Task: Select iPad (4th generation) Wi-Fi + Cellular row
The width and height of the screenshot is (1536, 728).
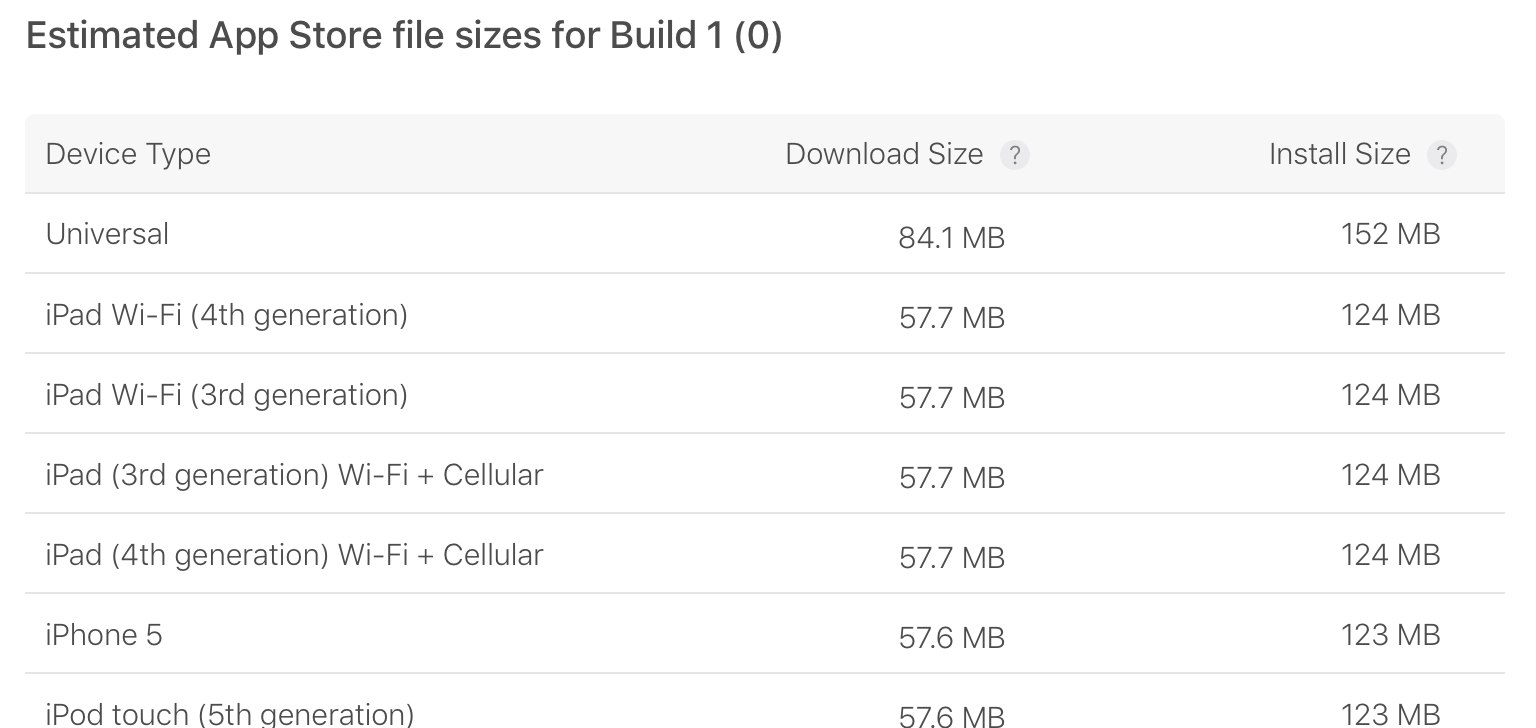Action: [x=294, y=555]
